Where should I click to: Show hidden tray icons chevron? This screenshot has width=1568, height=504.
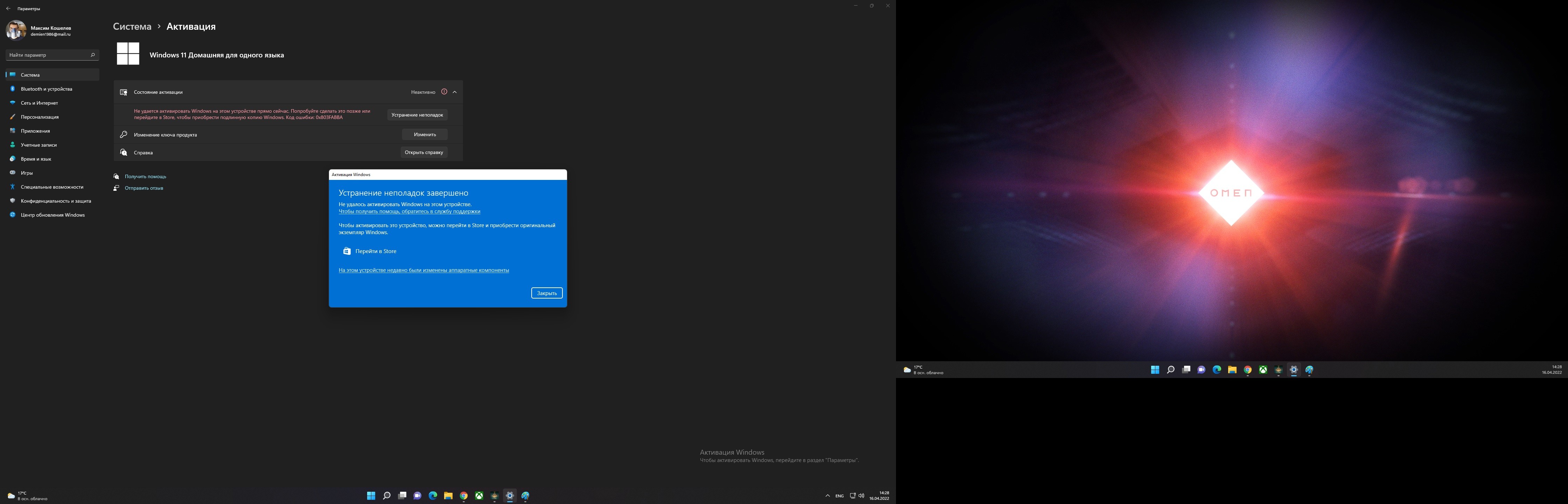point(827,496)
